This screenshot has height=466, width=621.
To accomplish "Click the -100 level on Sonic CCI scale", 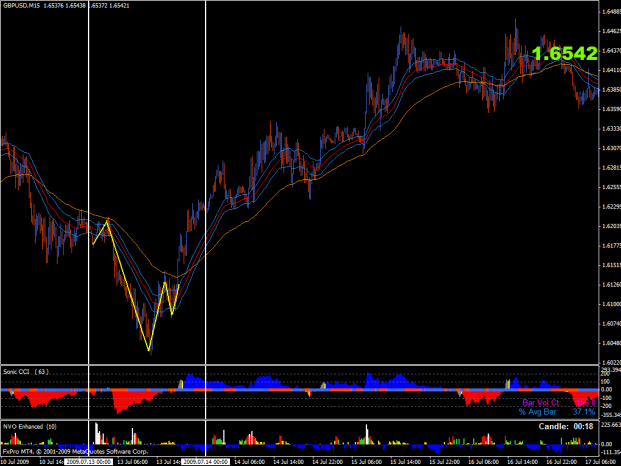I will click(x=606, y=398).
